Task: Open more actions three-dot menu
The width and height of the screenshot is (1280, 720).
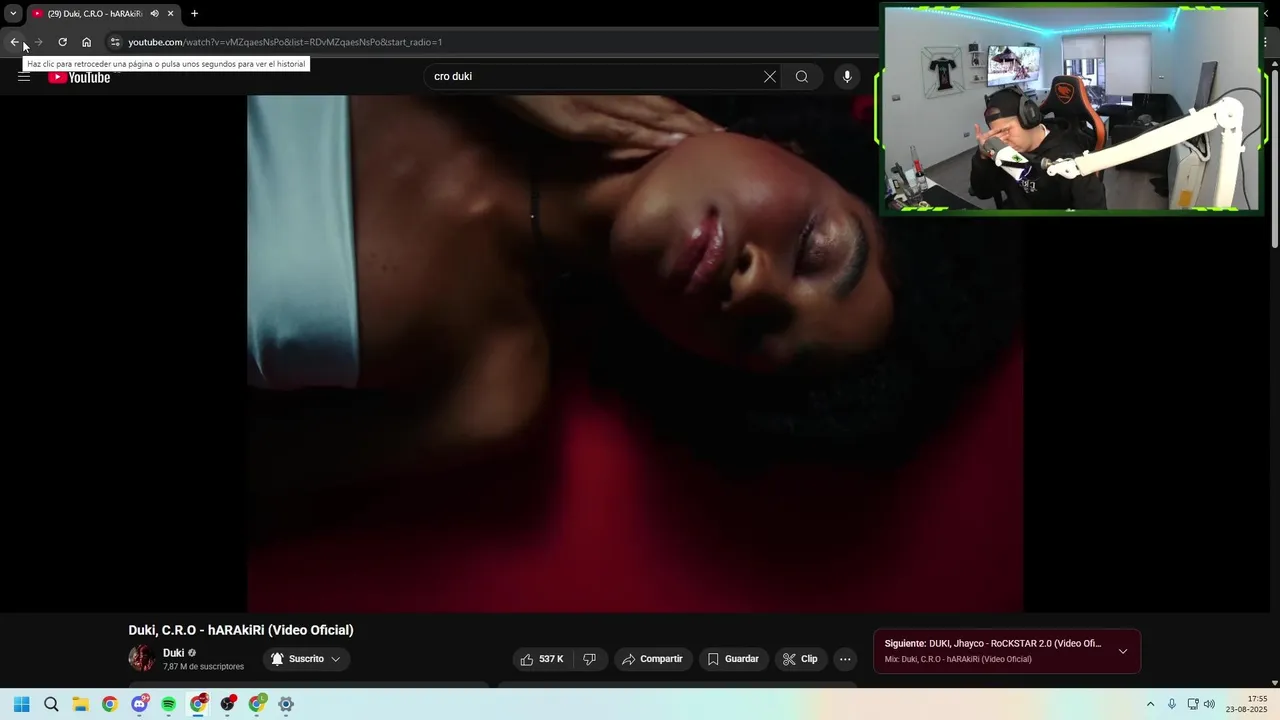Action: pyautogui.click(x=845, y=659)
